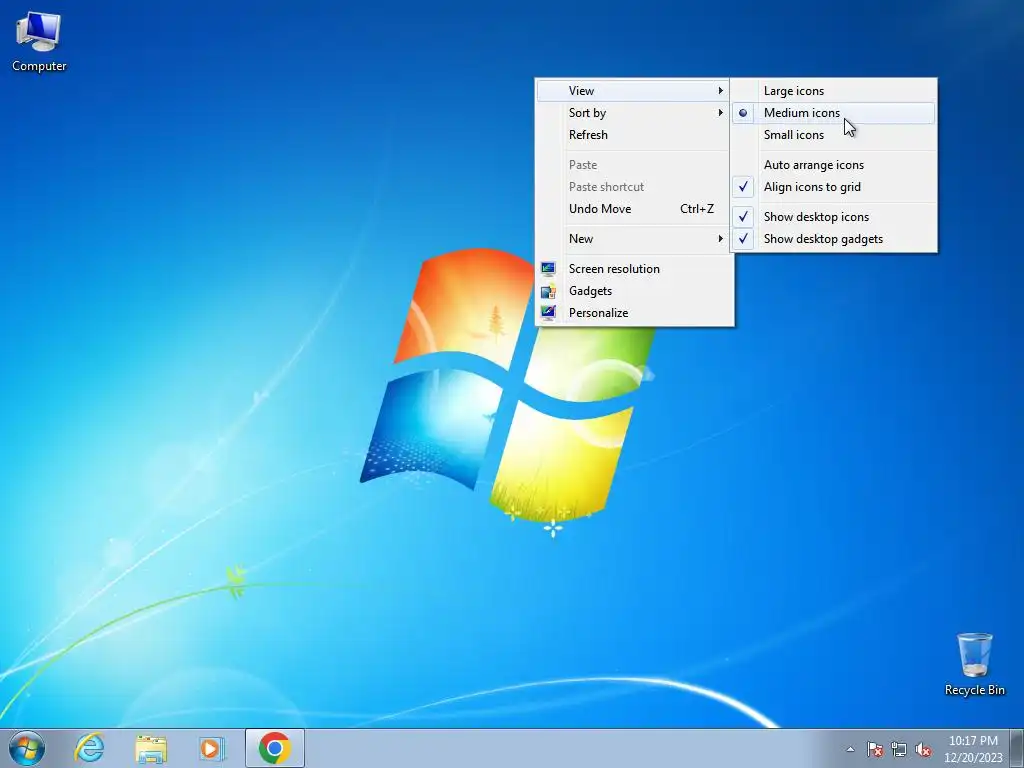The image size is (1024, 768).
Task: Click the New submenu arrow
Action: point(720,239)
